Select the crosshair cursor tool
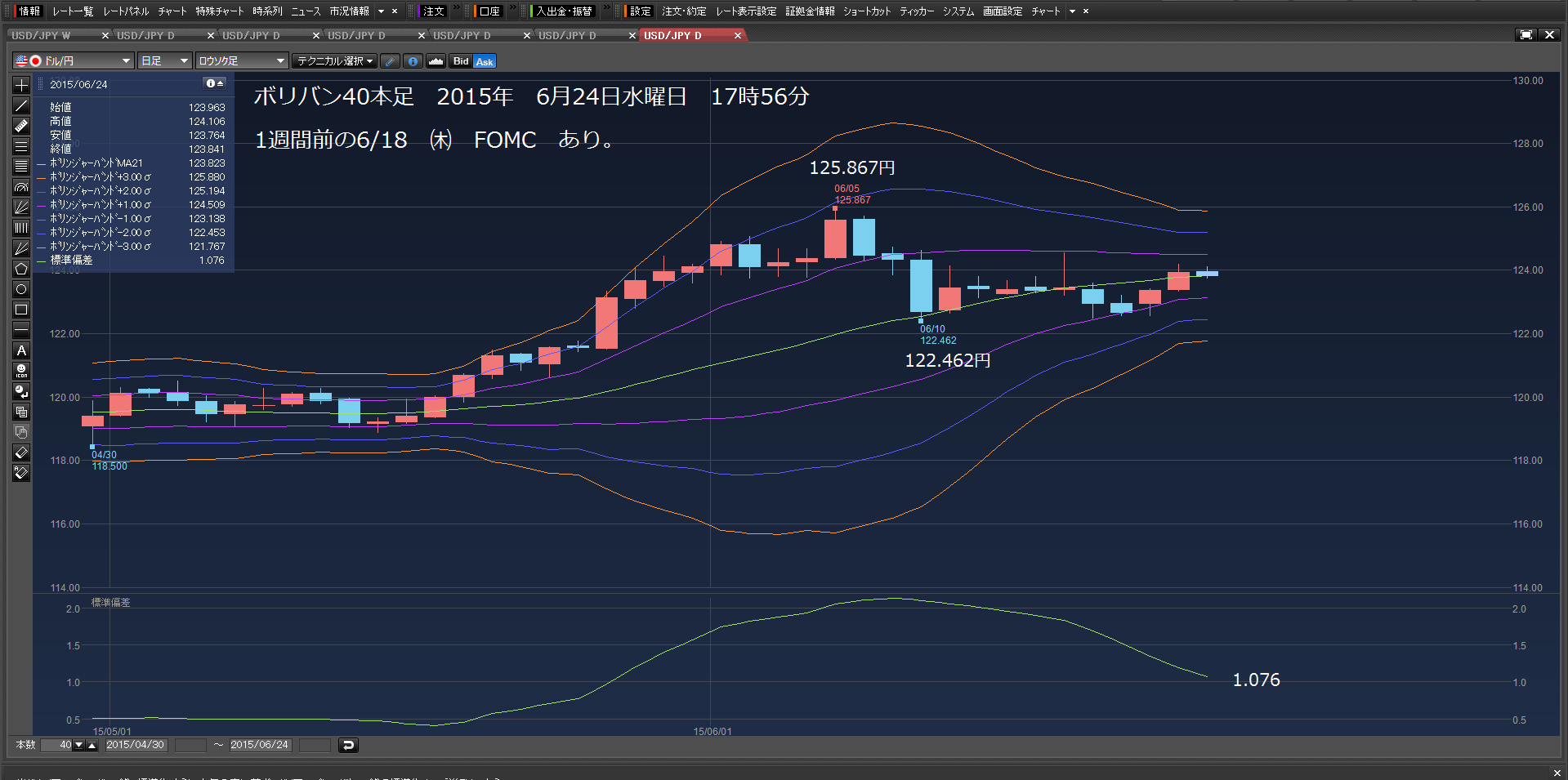 point(21,85)
